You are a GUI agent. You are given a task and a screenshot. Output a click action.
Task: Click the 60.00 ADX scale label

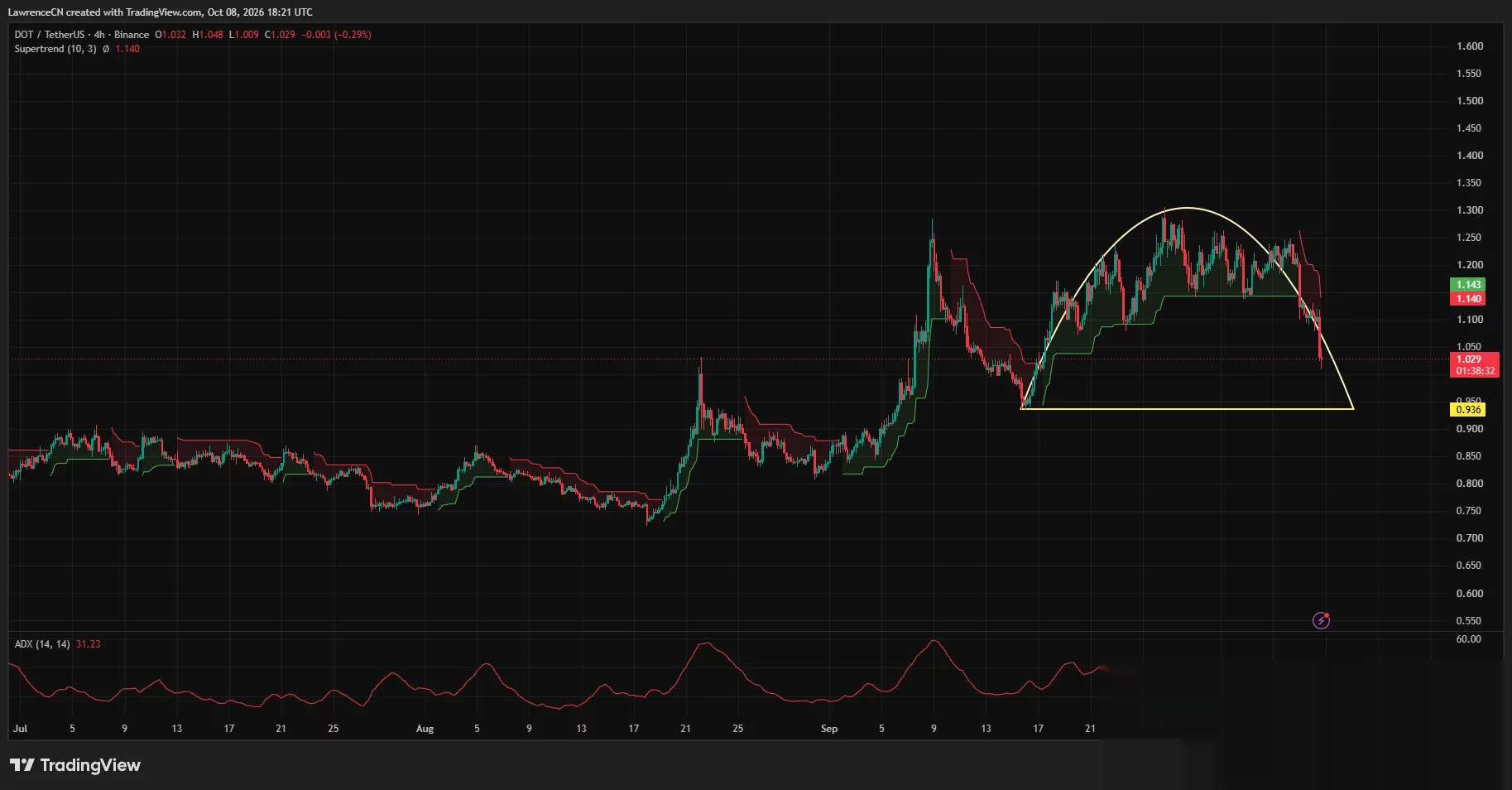pos(1469,639)
